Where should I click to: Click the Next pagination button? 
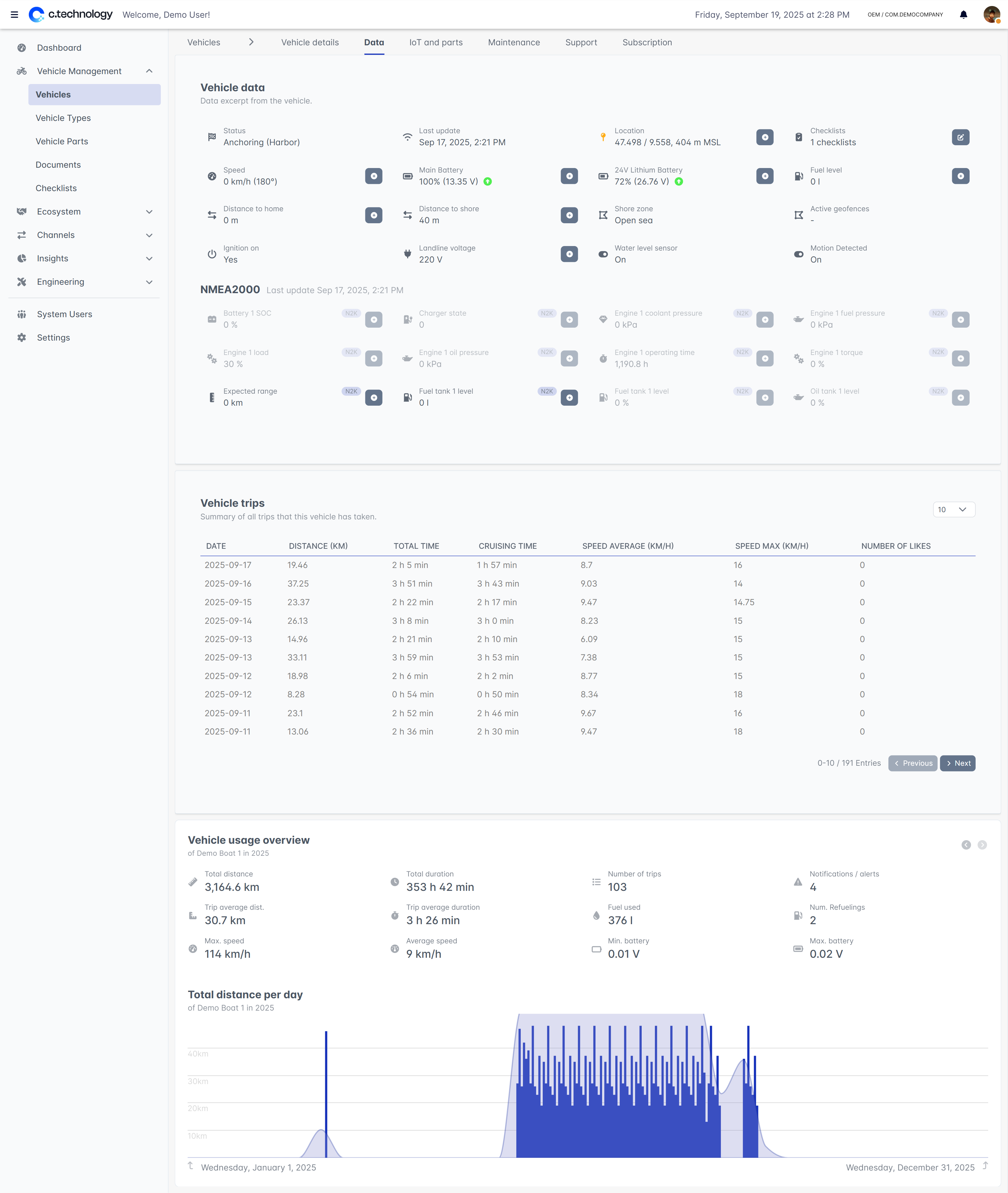point(957,763)
